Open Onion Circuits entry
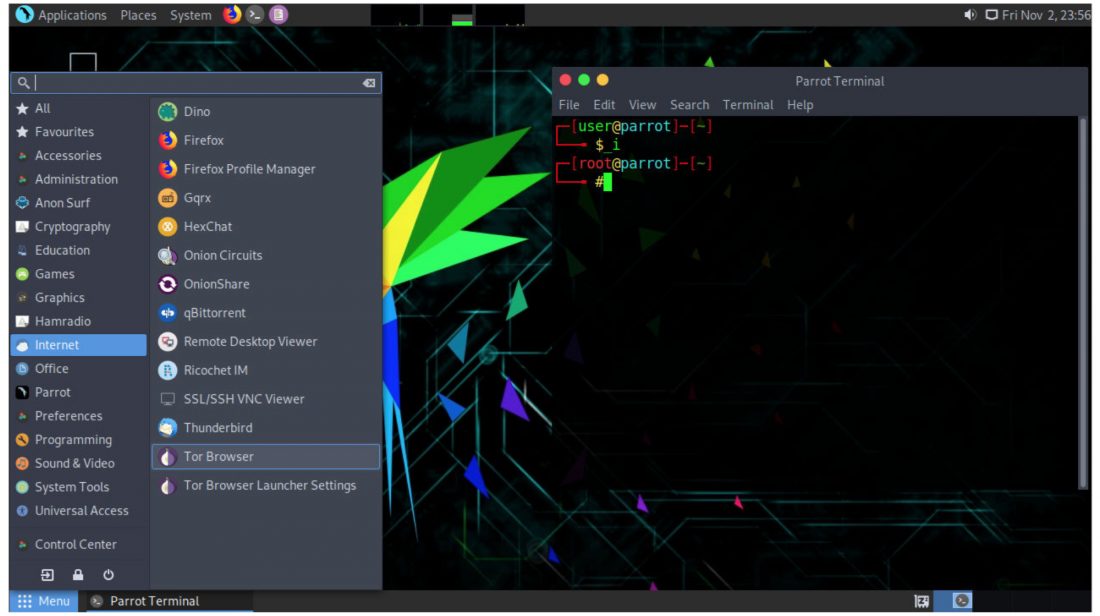The height and width of the screenshot is (616, 1100). point(222,255)
